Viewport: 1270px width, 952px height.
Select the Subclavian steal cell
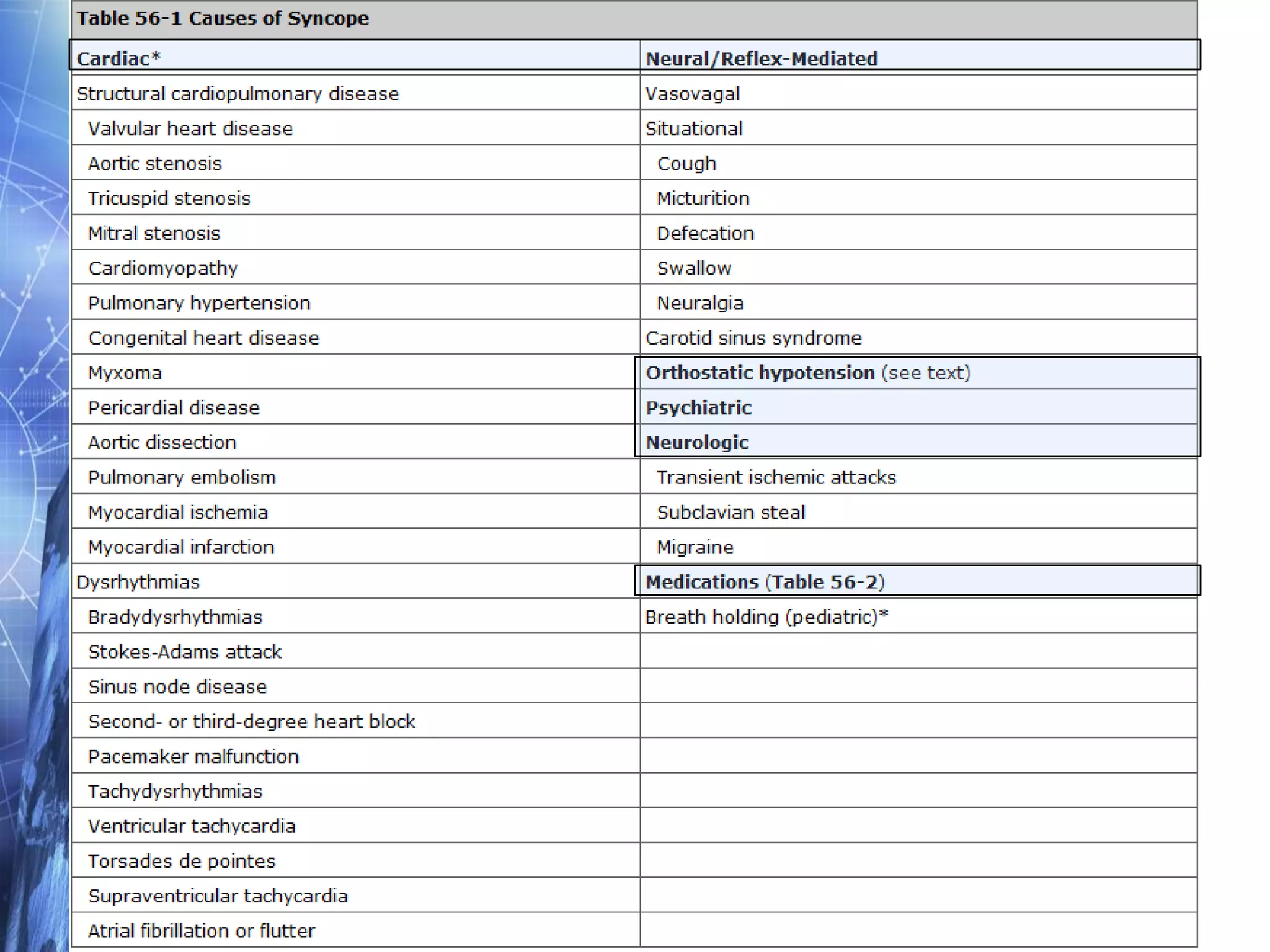click(x=730, y=513)
